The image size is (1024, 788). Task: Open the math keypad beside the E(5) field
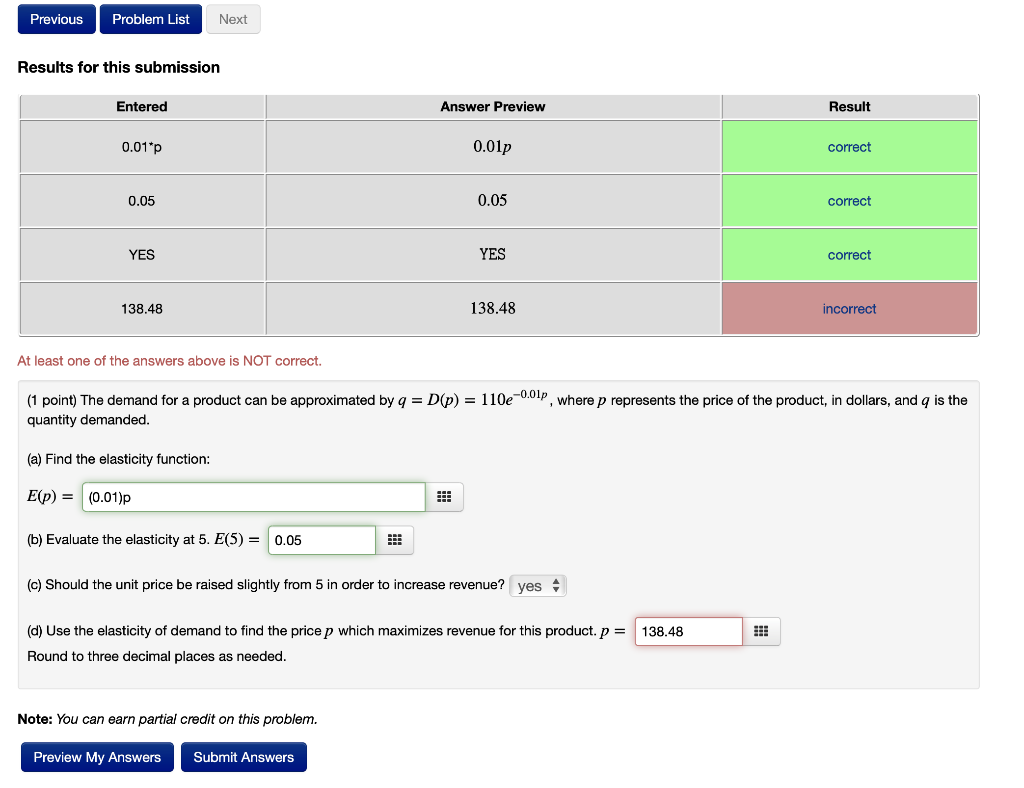pyautogui.click(x=395, y=540)
